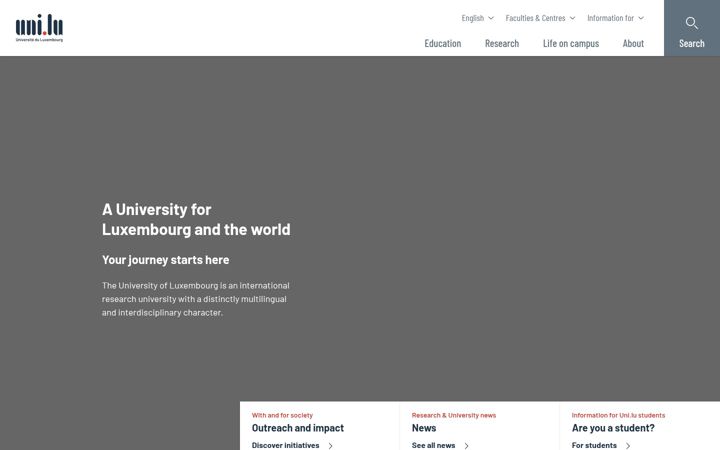Click the chevron beside English

[491, 18]
